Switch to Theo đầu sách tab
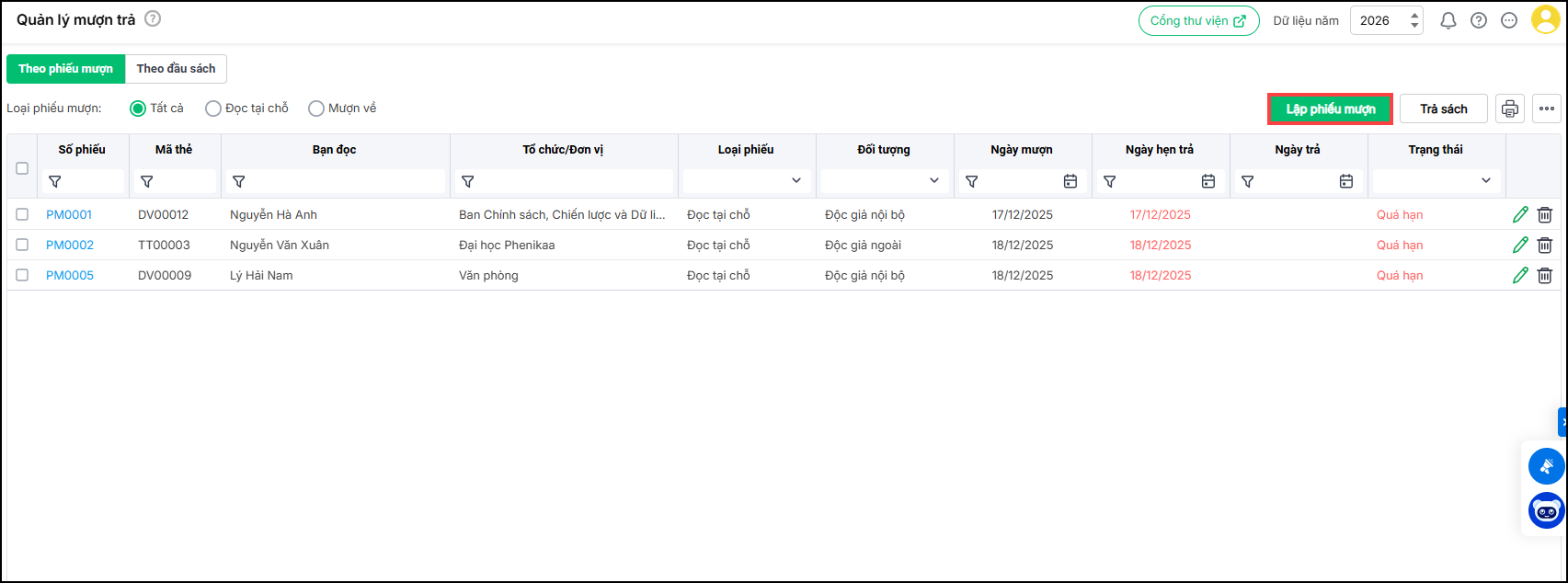This screenshot has height=583, width=1568. (176, 69)
